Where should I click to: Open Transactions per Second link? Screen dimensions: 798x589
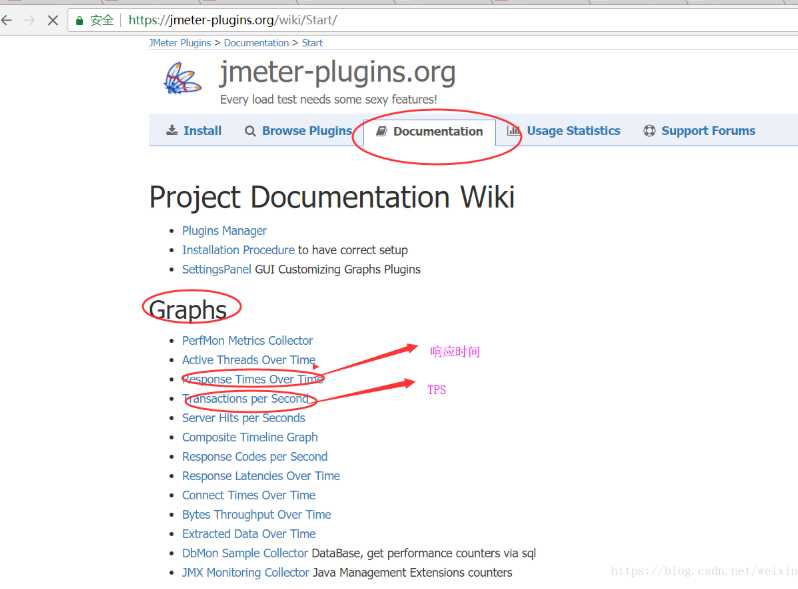click(x=246, y=399)
